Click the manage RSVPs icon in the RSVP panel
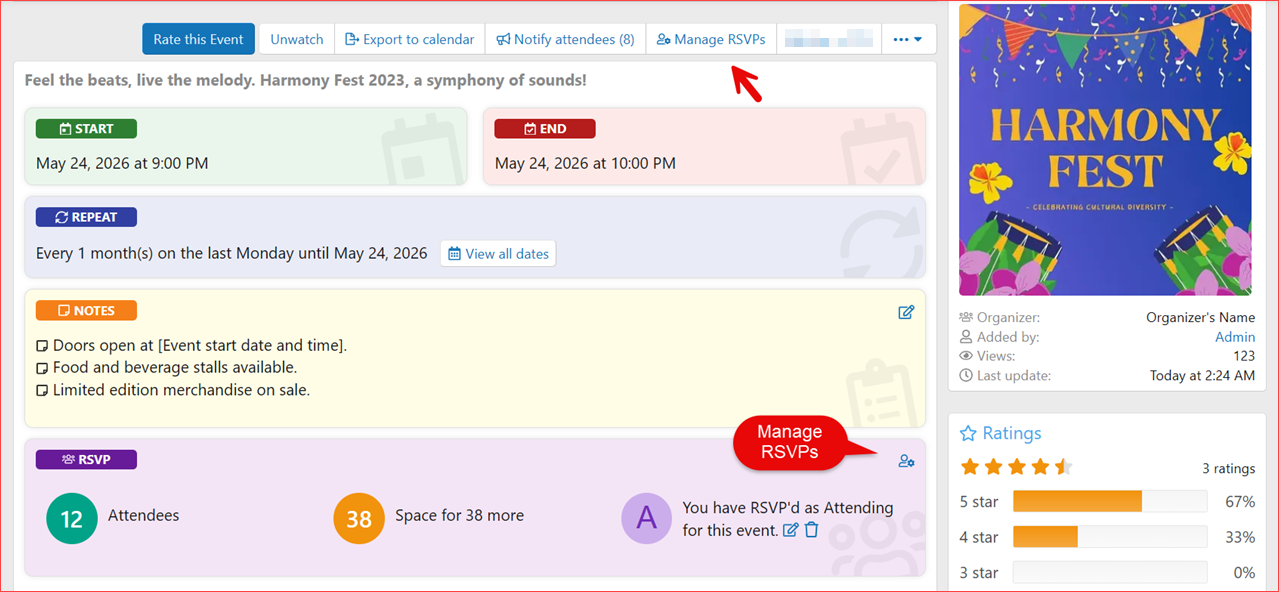Screen dimensions: 1279x592 [906, 461]
